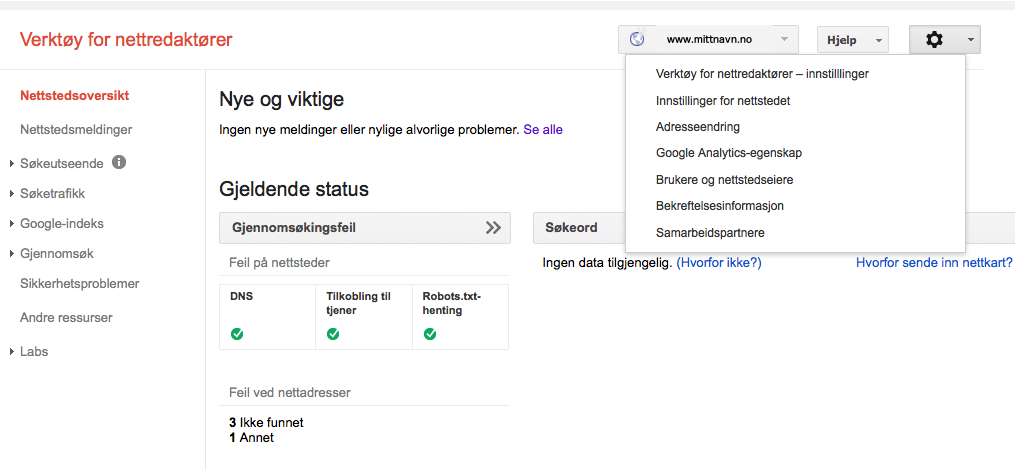1016x470 pixels.
Task: Expand the Søketrafikk sidebar section
Action: 53,193
